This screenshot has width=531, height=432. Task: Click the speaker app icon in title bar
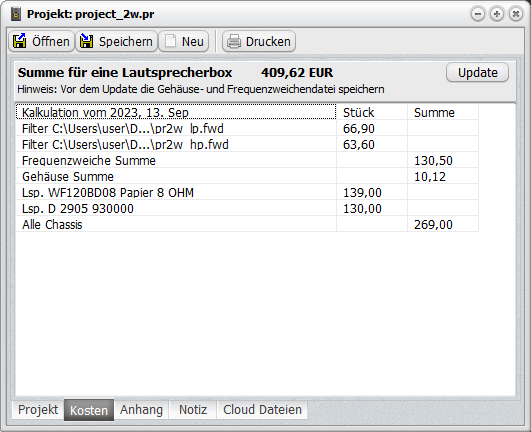click(x=16, y=14)
